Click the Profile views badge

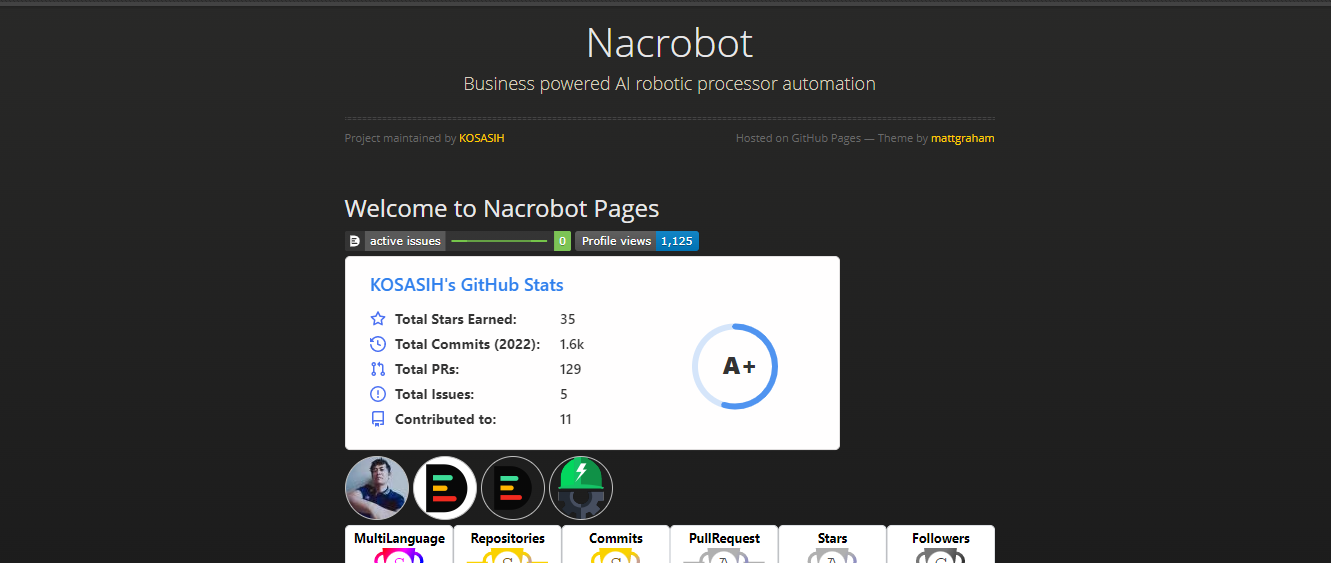click(637, 241)
